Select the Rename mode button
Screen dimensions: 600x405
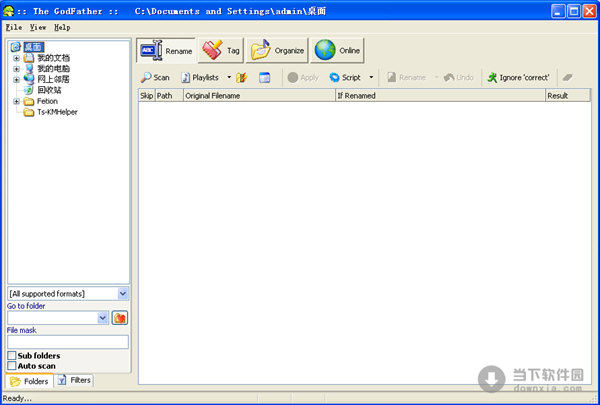click(x=166, y=50)
